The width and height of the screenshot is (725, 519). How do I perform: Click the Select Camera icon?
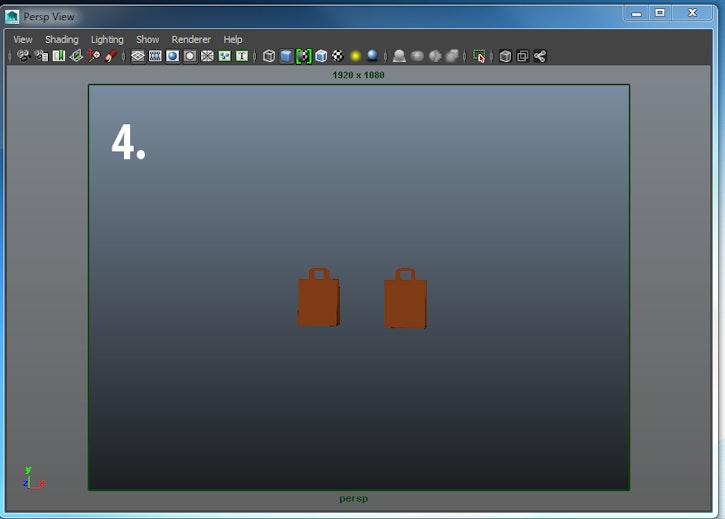tap(24, 56)
